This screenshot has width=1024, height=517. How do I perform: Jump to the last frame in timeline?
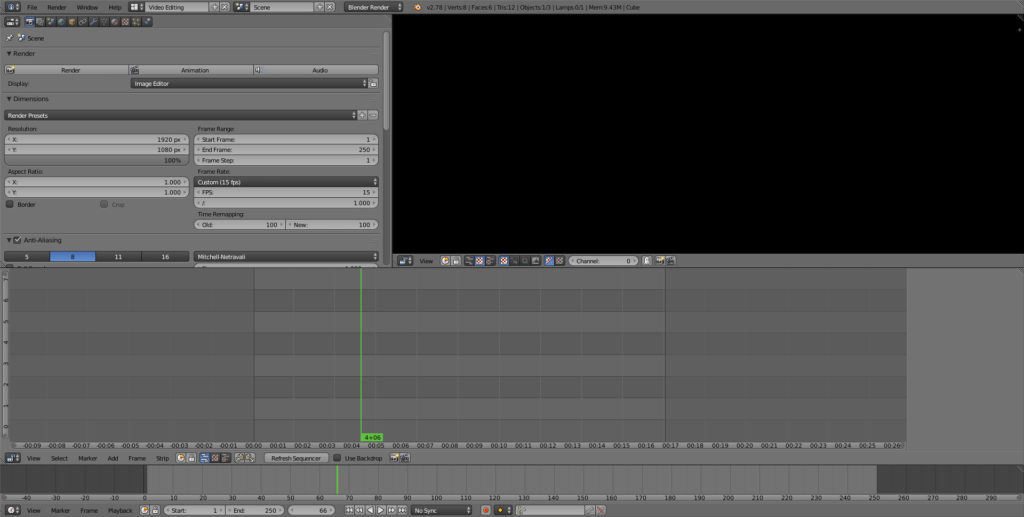401,510
